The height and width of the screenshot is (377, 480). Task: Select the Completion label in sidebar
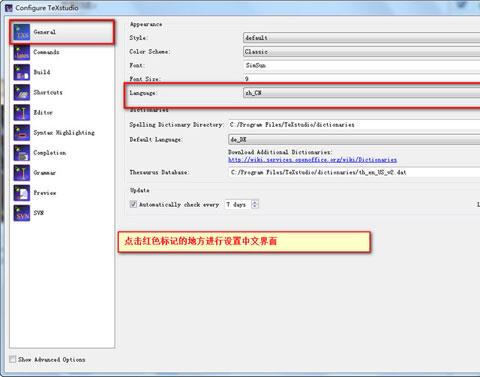click(50, 153)
